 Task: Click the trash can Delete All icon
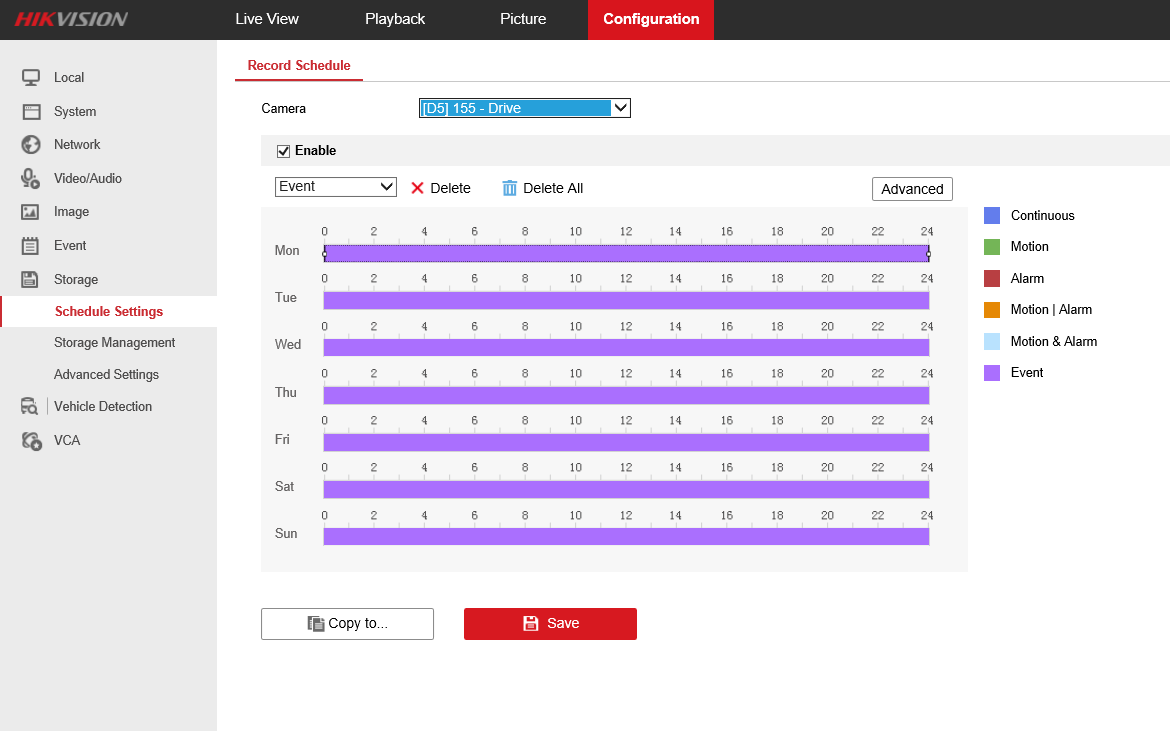tap(510, 188)
